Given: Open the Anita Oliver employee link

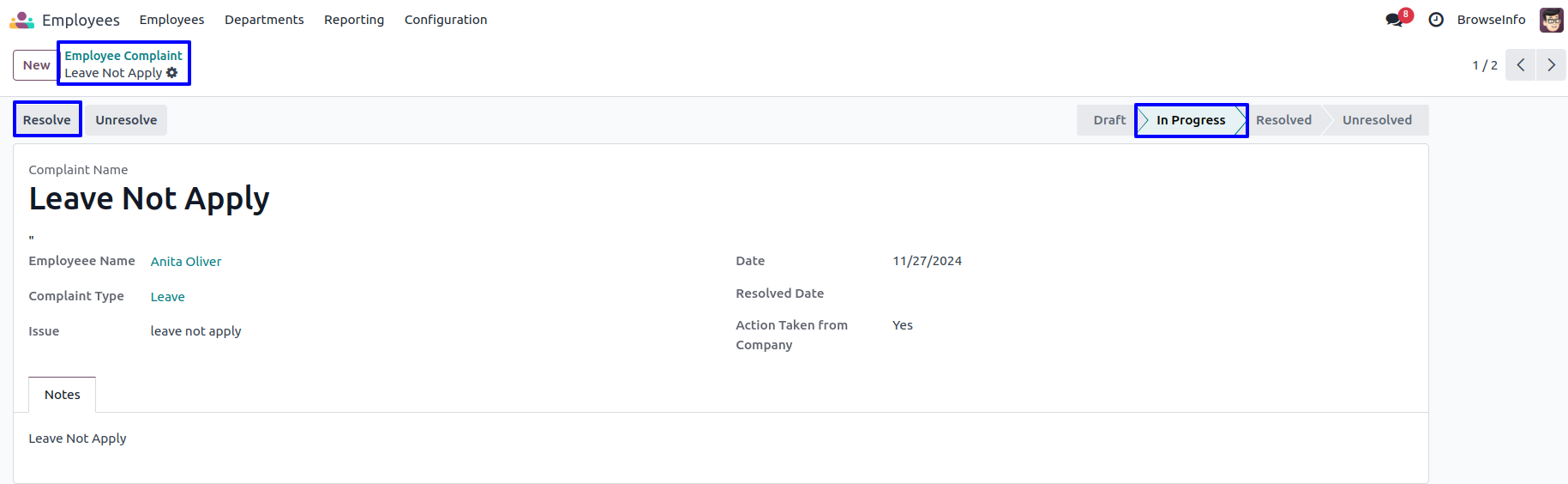Looking at the screenshot, I should click(x=186, y=262).
